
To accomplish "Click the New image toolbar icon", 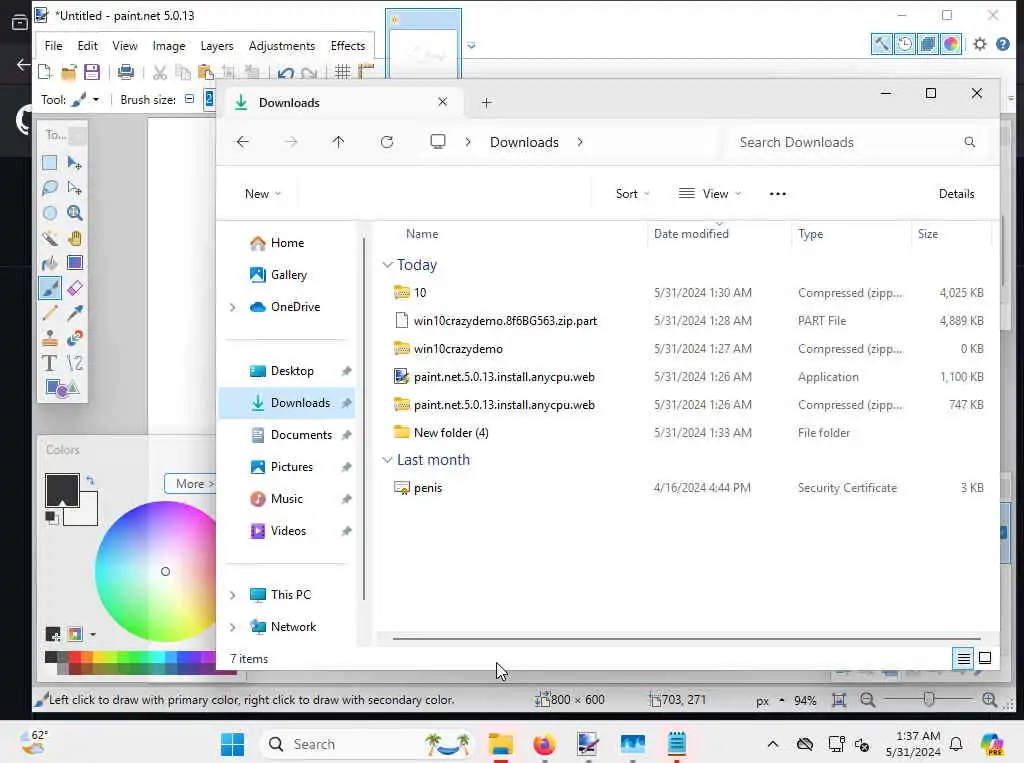I will coord(45,72).
